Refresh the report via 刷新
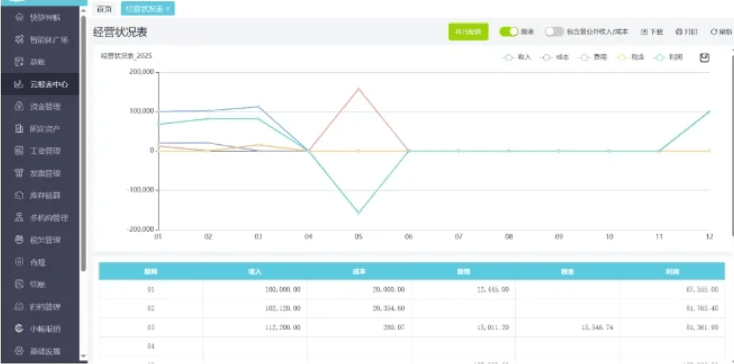734x364 pixels. click(721, 32)
